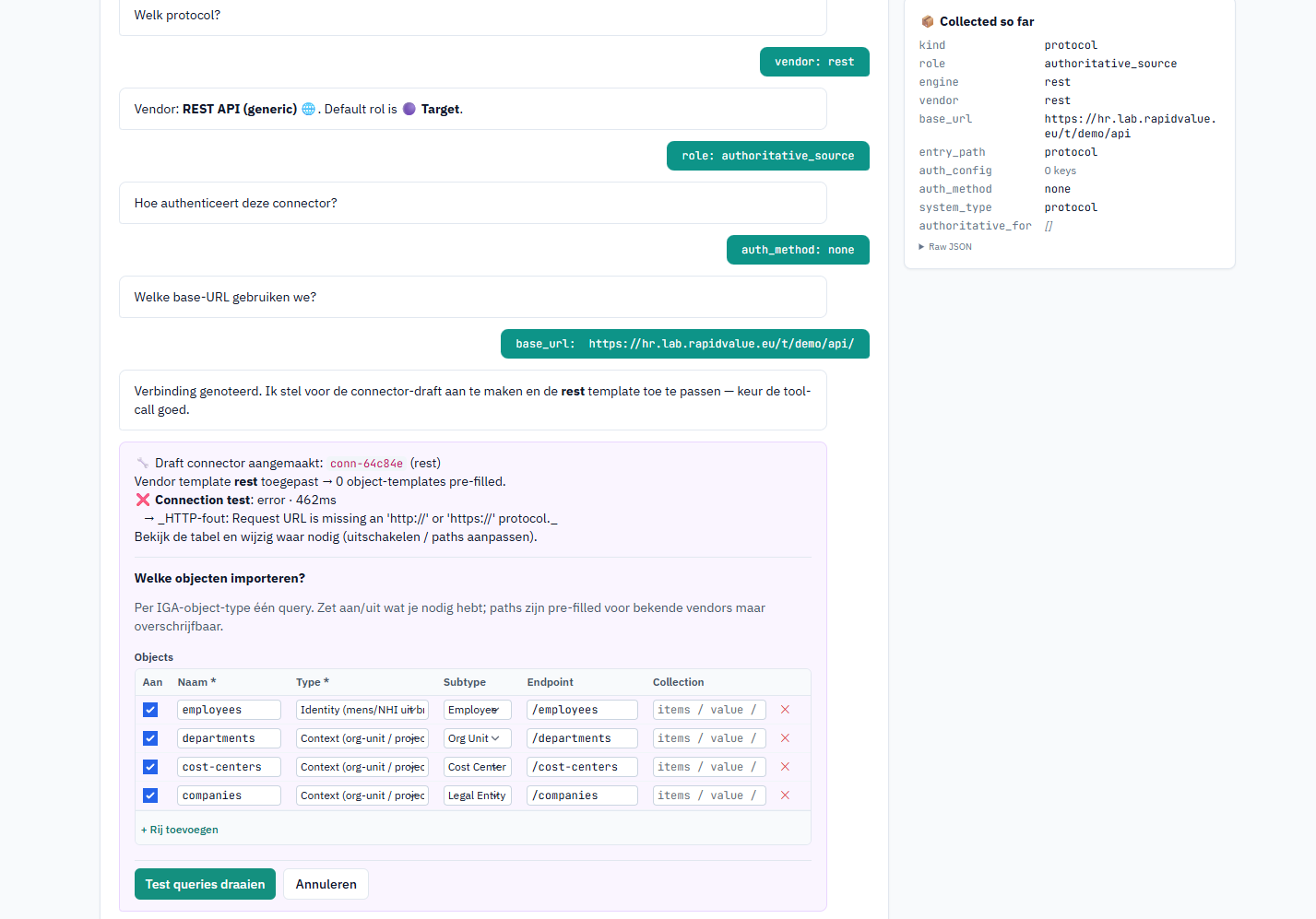This screenshot has height=919, width=1316.
Task: Edit the /cost-centers endpoint field
Action: (582, 767)
